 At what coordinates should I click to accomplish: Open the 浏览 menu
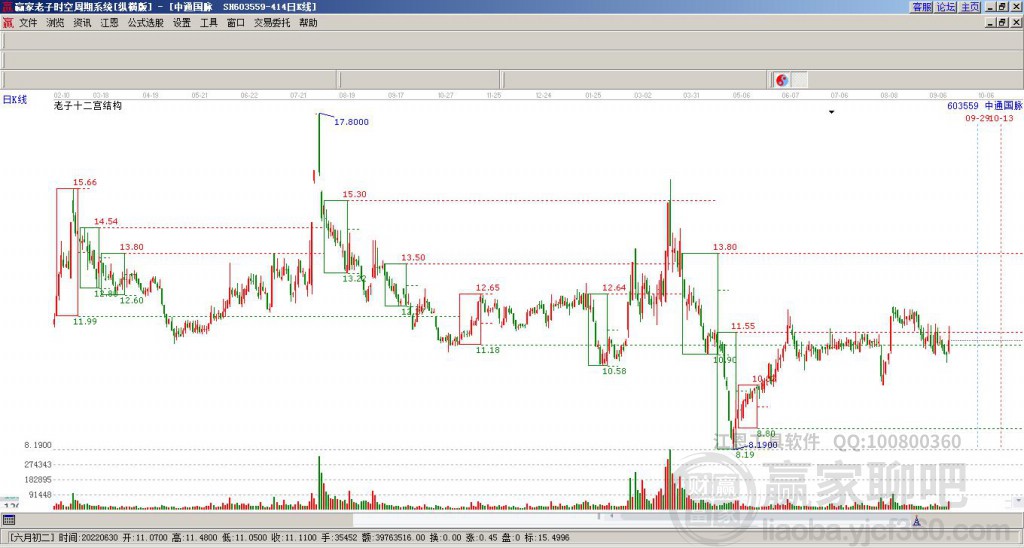tap(55, 23)
